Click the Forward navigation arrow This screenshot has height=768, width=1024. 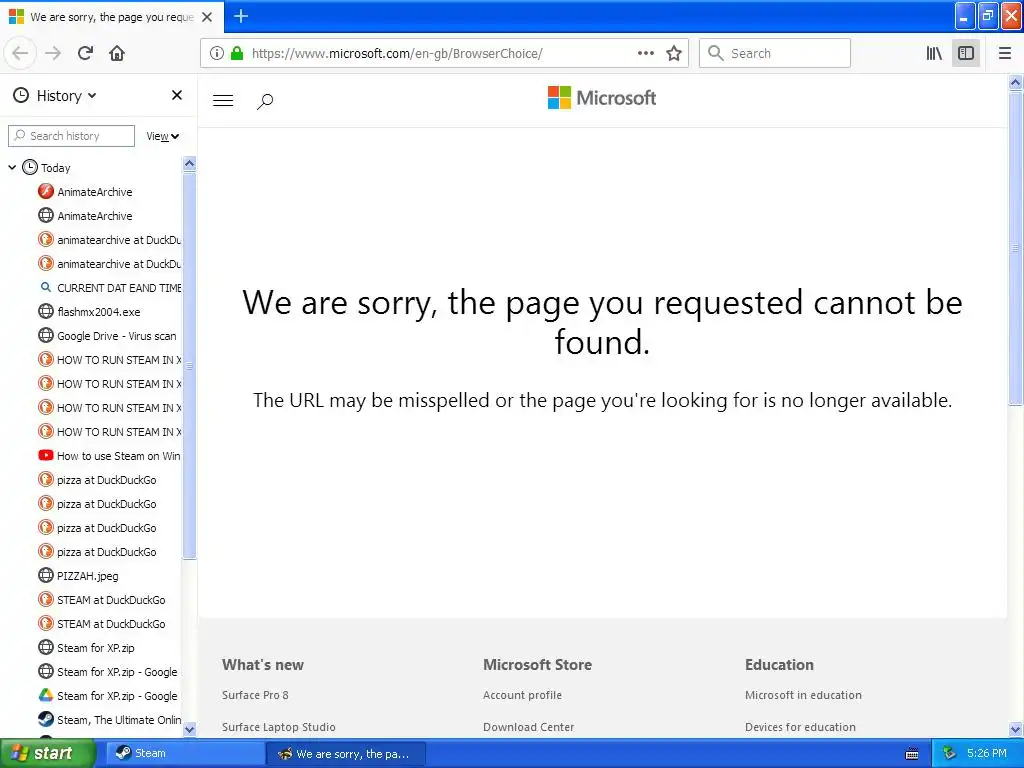[53, 54]
